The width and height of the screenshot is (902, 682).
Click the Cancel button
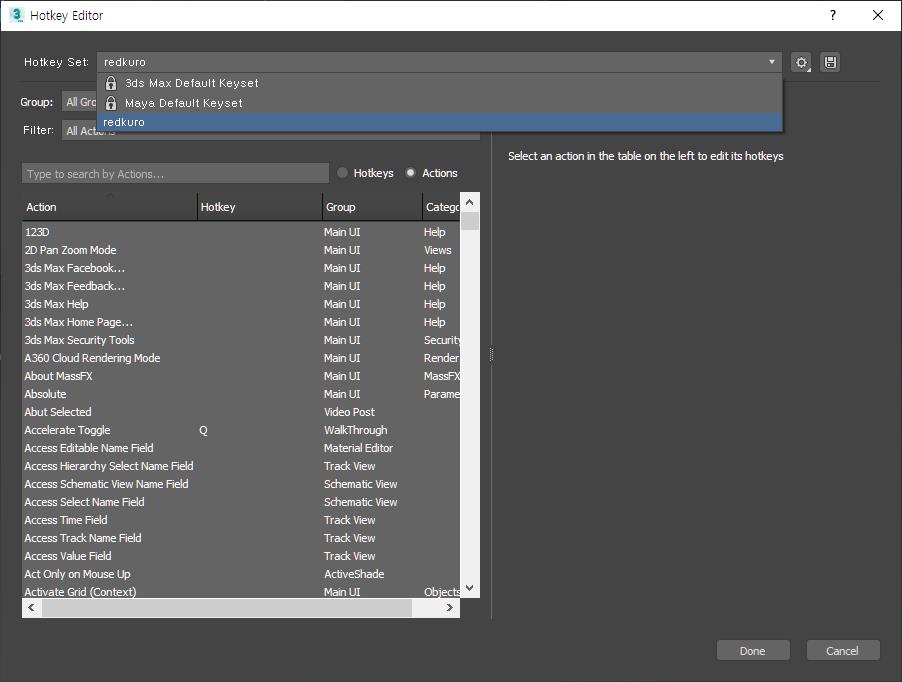point(843,650)
